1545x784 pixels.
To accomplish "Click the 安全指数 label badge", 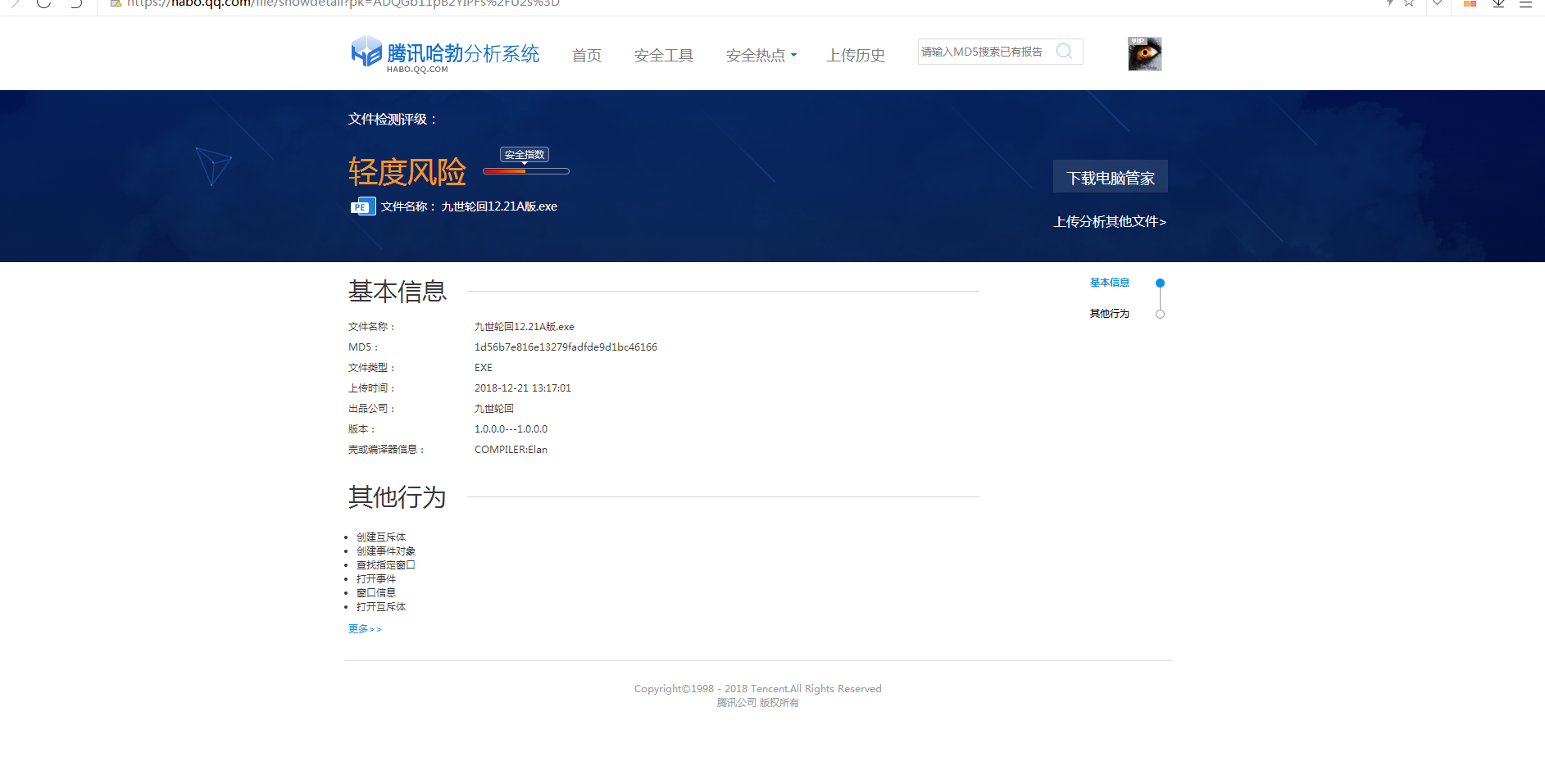I will coord(525,155).
